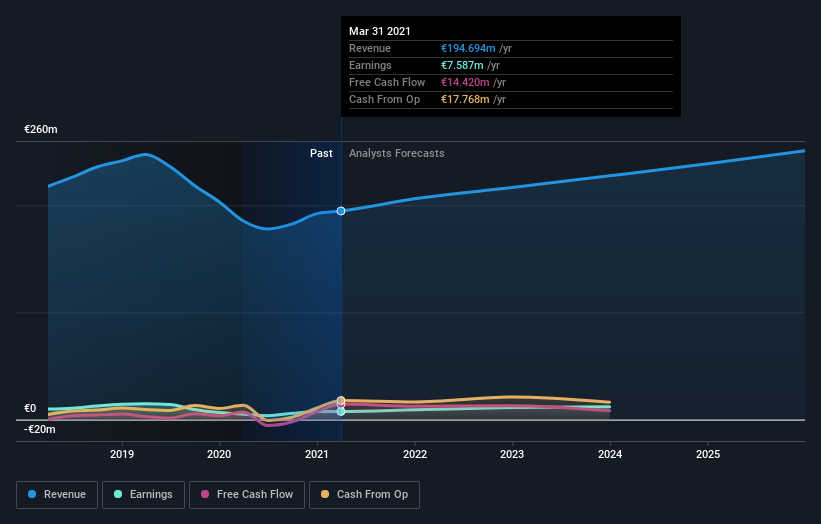Click the Earnings teal data point marker
This screenshot has width=821, height=524.
click(341, 411)
